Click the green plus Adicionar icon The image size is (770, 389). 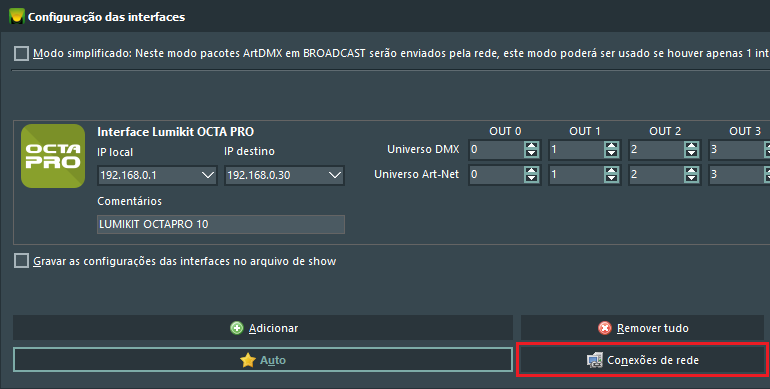pyautogui.click(x=237, y=328)
